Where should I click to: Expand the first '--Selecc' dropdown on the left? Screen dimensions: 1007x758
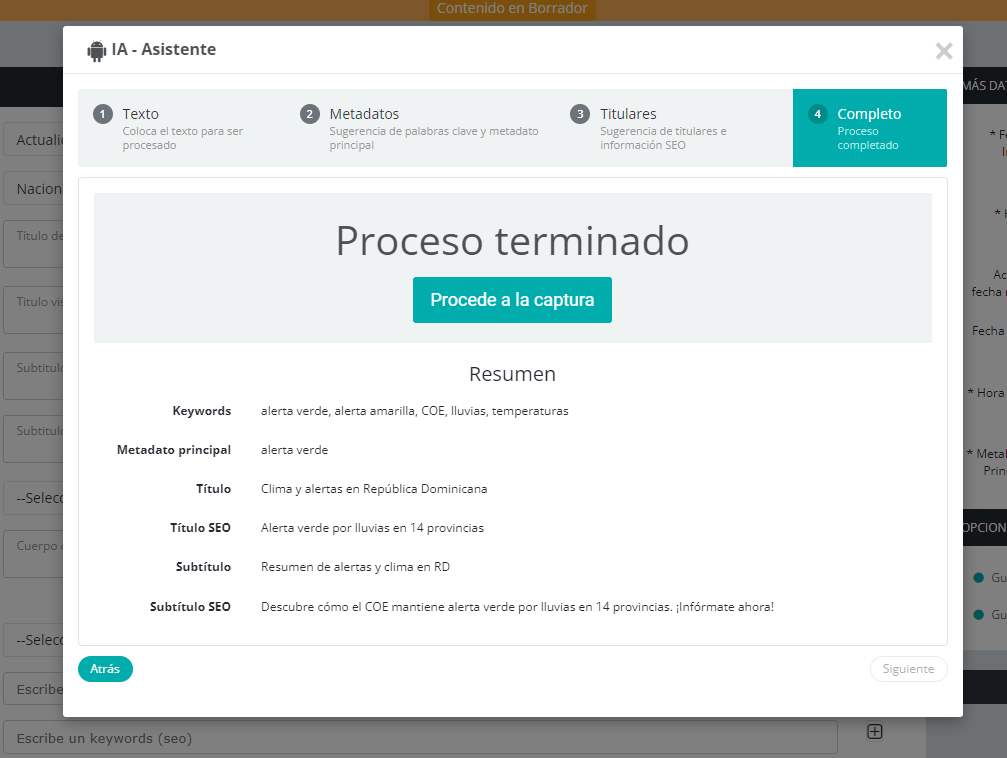(35, 498)
